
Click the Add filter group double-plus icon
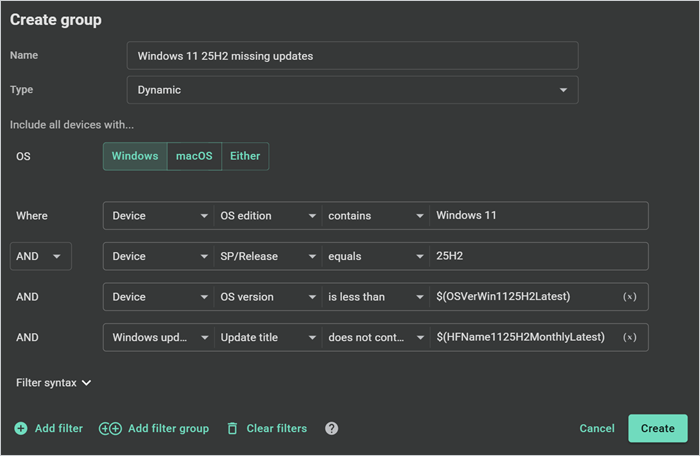pyautogui.click(x=110, y=428)
